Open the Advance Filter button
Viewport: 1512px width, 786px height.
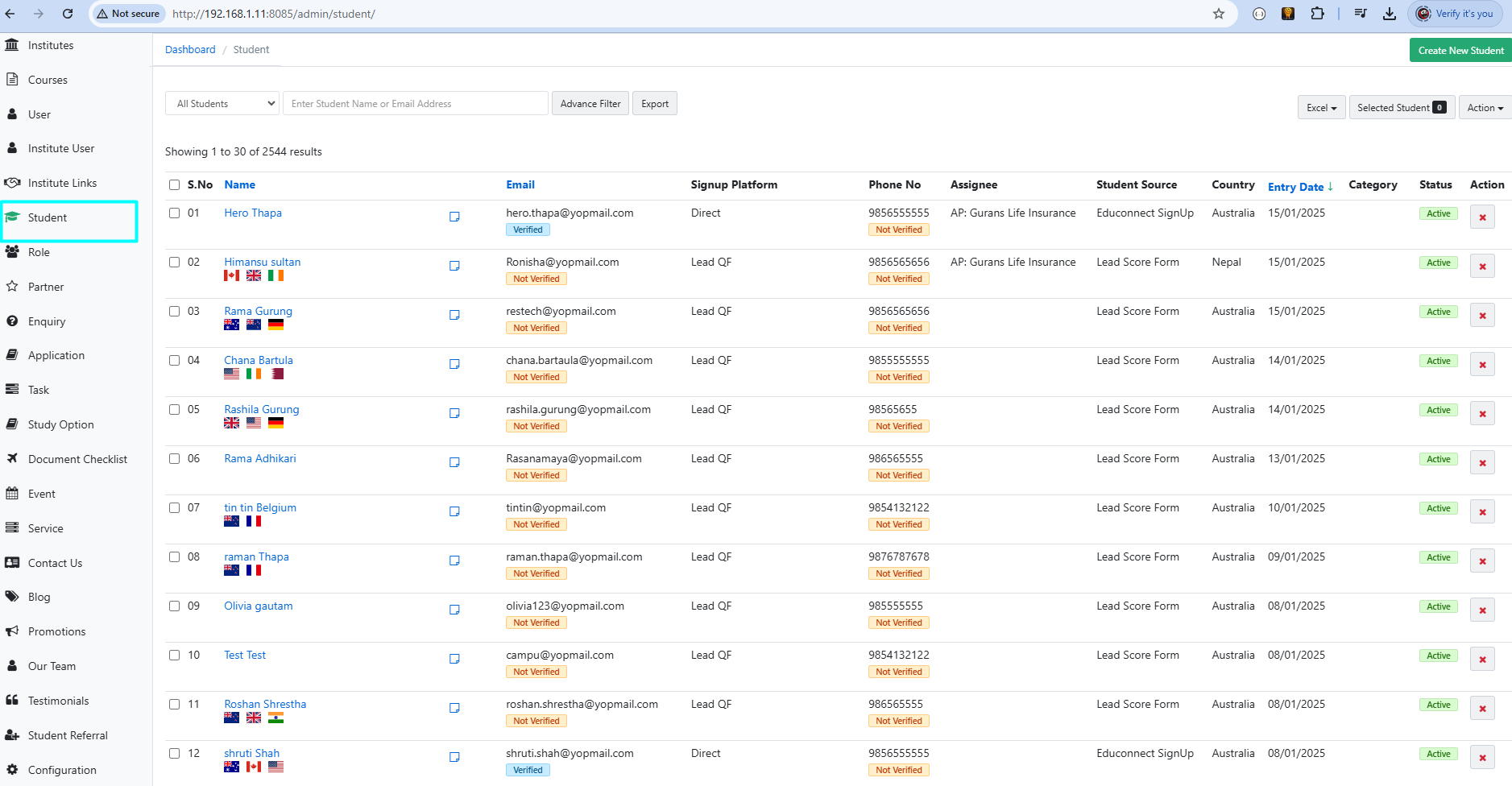pos(590,104)
